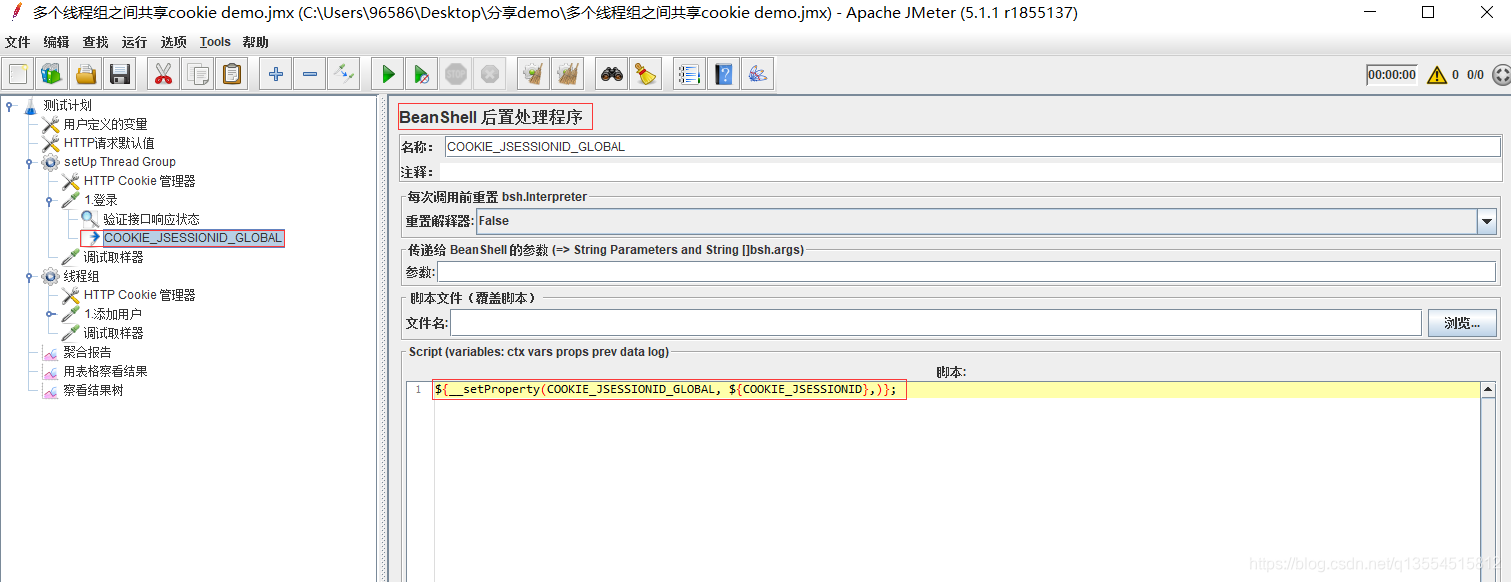Open Help with the question mark book icon

tap(724, 74)
